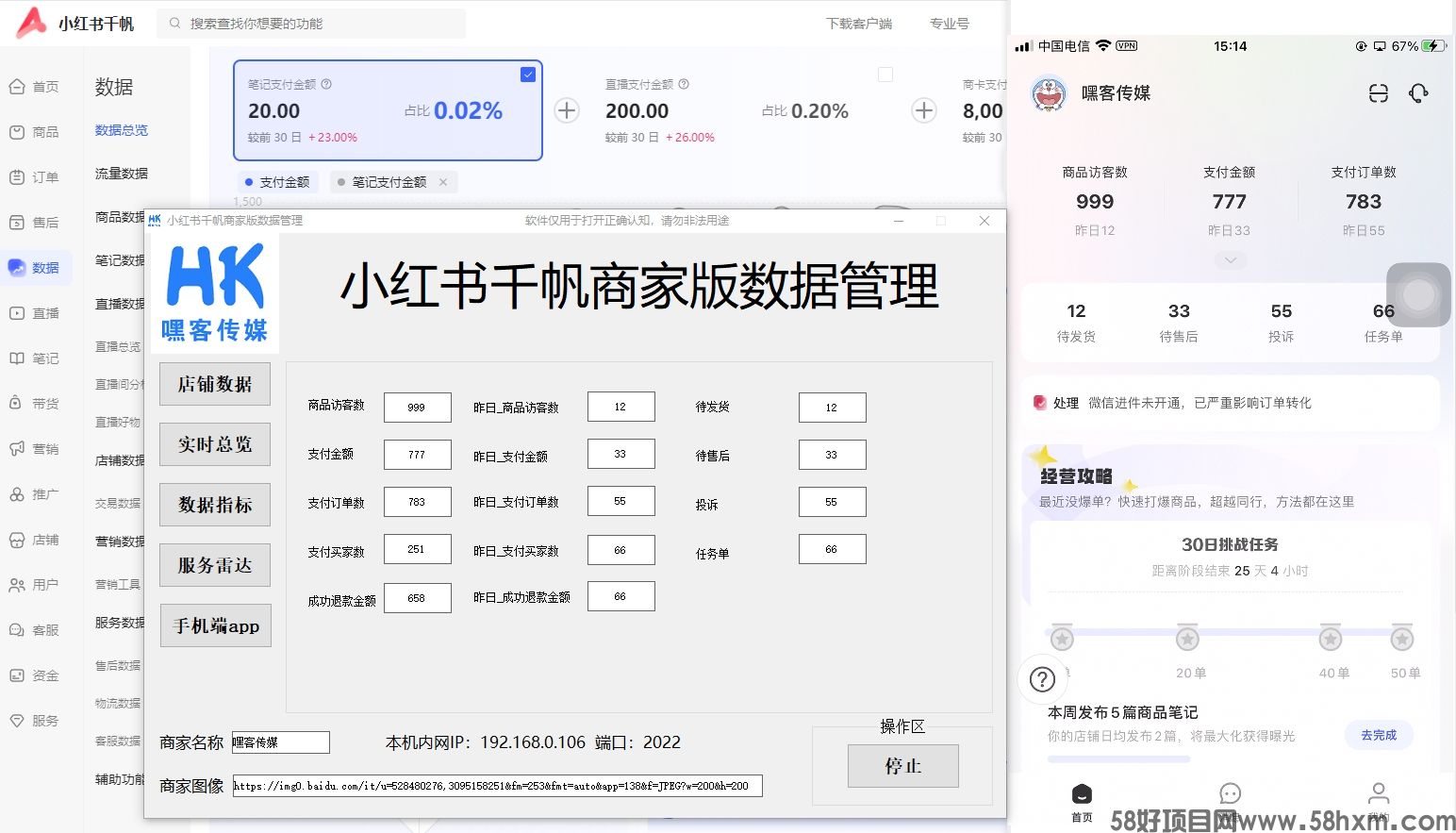Switch to the 手机端app tab
Screen dimensions: 1456x833
(216, 625)
